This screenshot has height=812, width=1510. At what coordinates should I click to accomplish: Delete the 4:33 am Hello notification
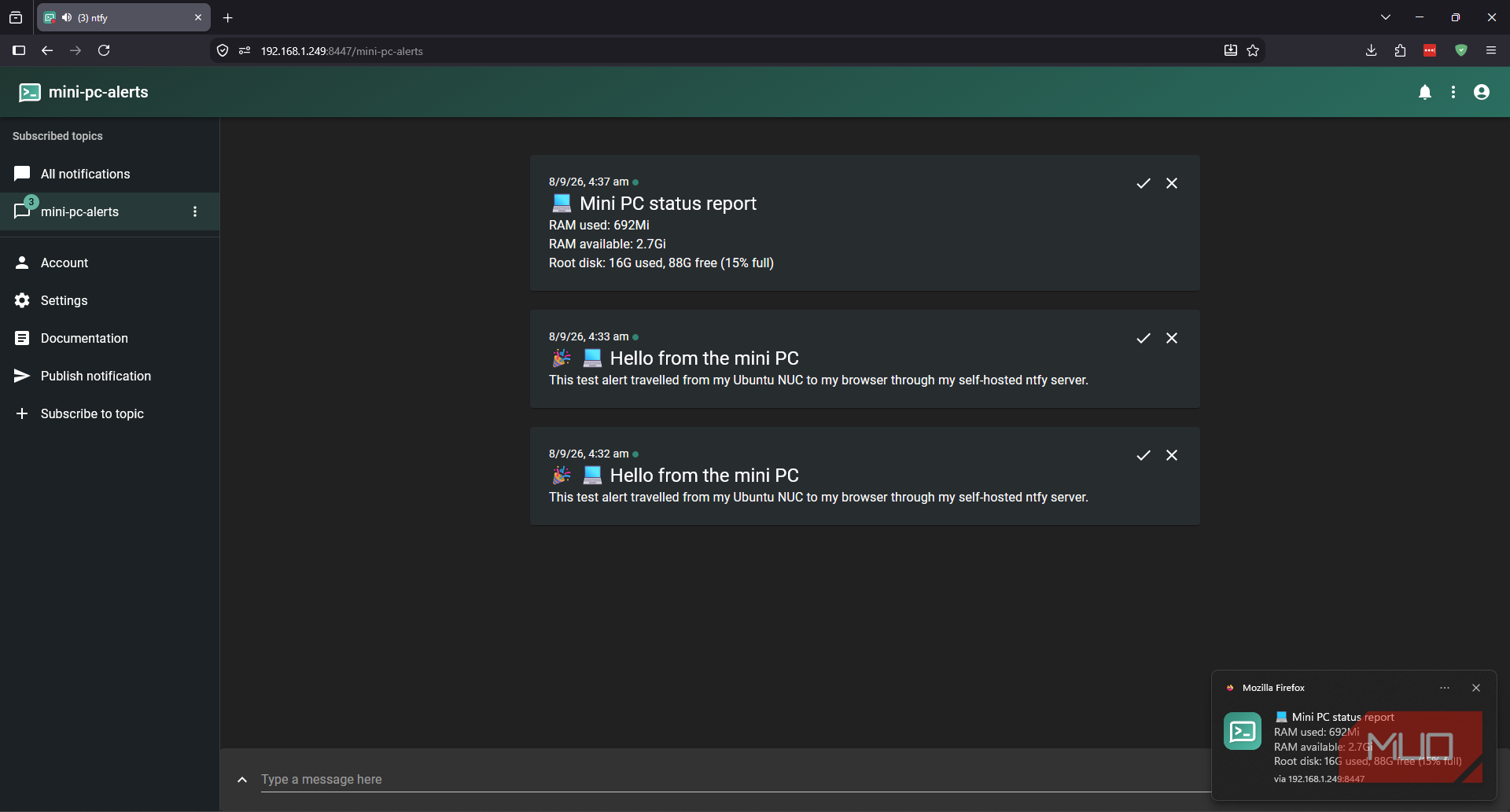click(1172, 338)
